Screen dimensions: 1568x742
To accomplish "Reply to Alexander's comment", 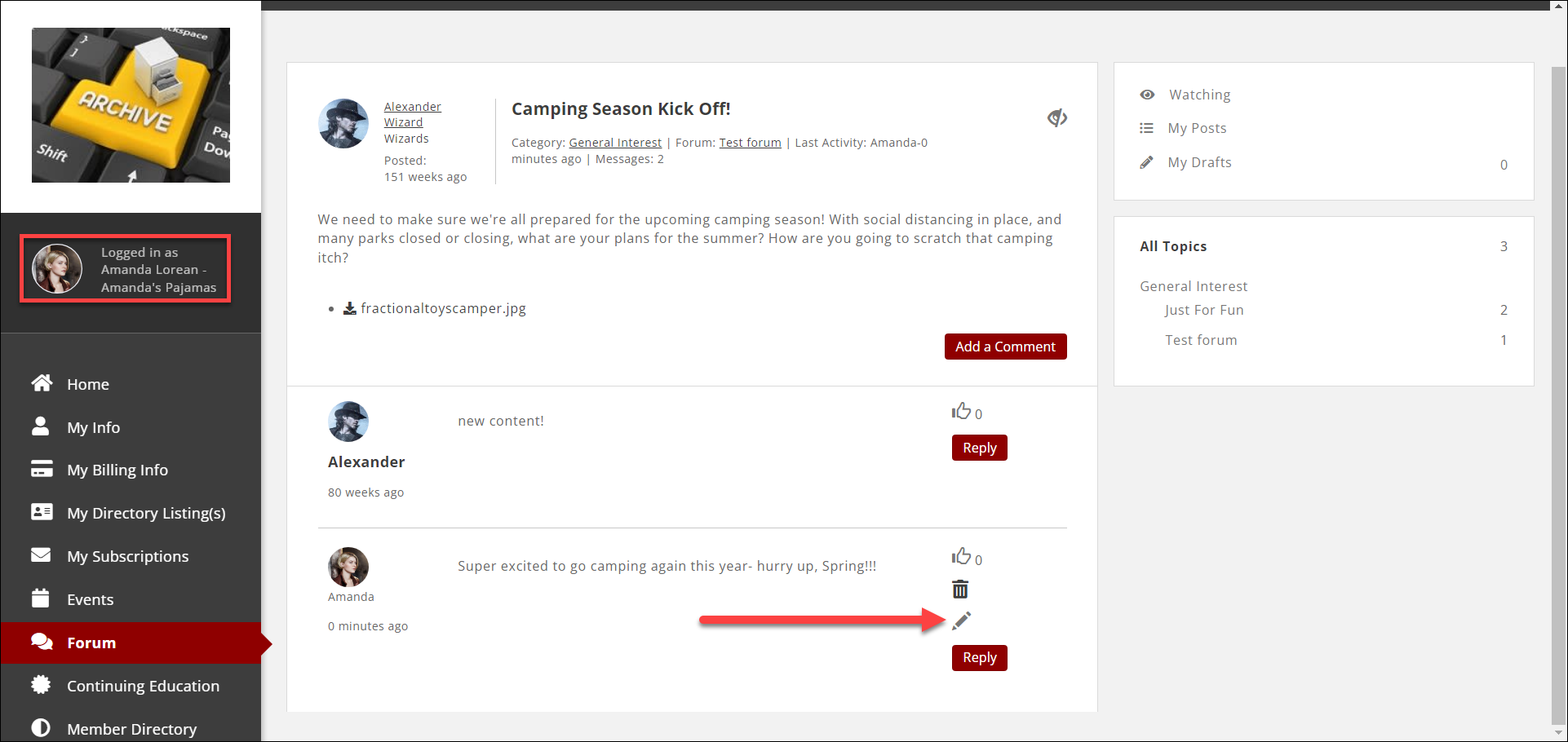I will (979, 448).
